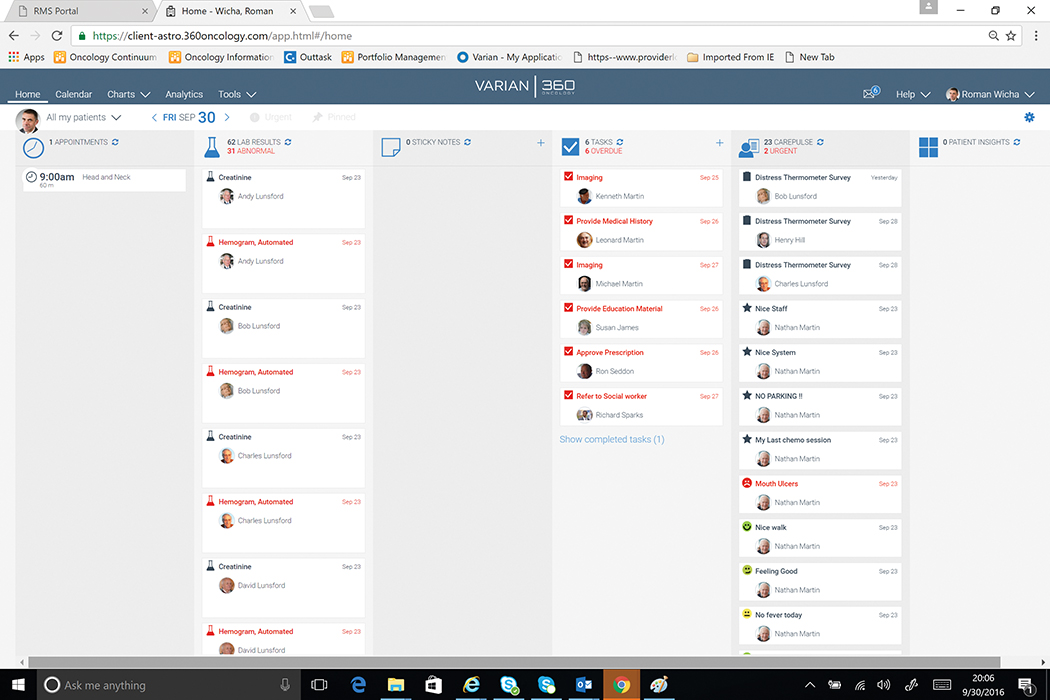Click the settings gear icon
Screen dimensions: 1050x700
coord(1029,118)
